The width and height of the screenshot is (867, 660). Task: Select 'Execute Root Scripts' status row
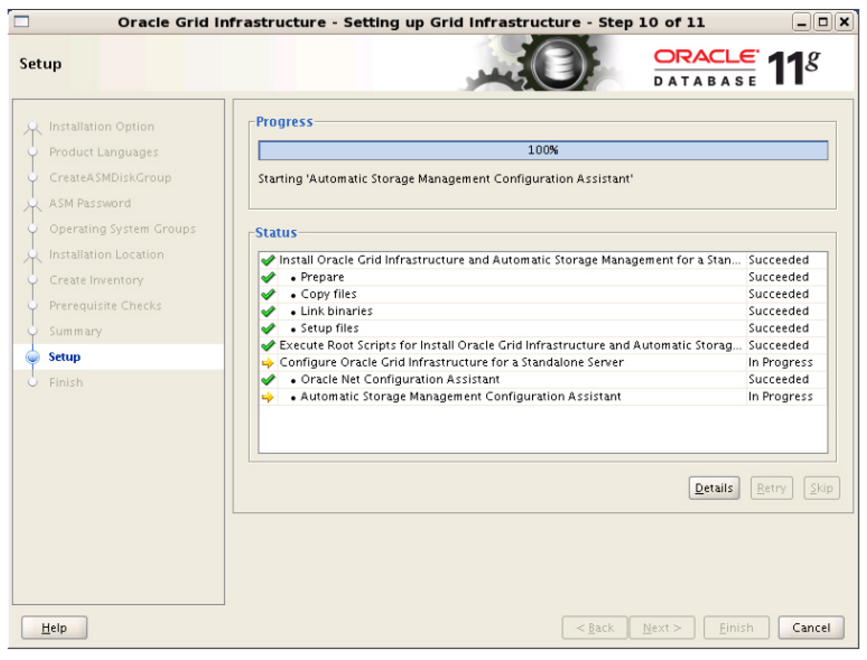[x=543, y=345]
